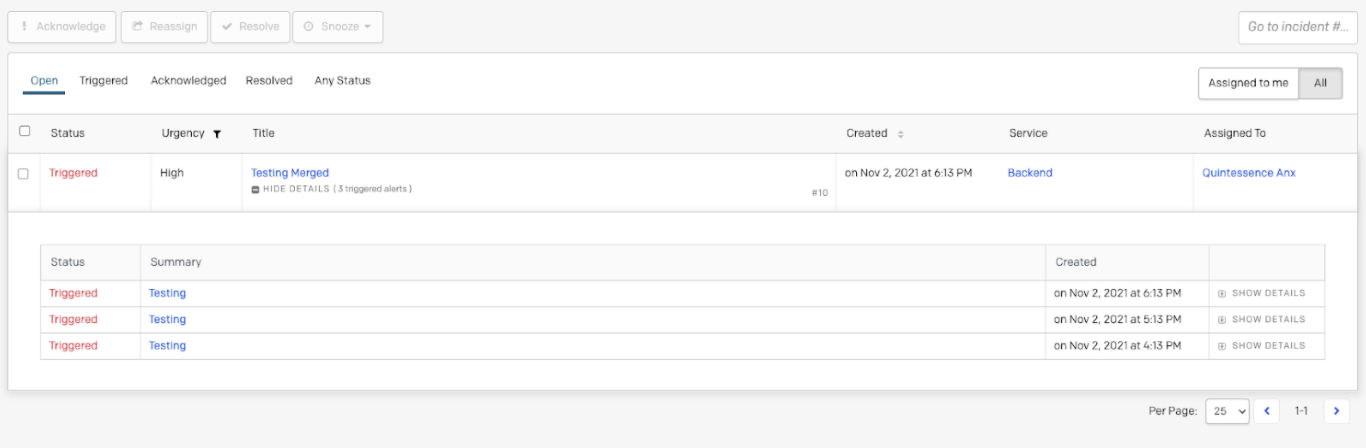Click the Resolve button
Viewport: 1366px width, 448px height.
[250, 27]
